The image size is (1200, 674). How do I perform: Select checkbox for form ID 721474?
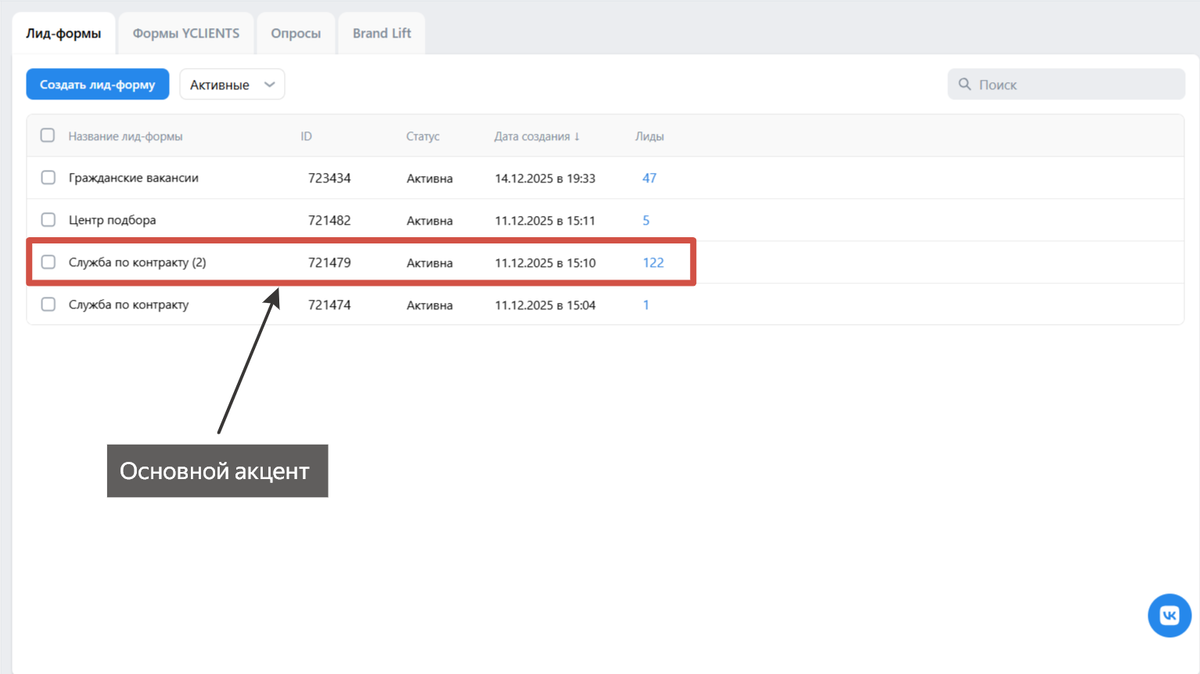48,304
